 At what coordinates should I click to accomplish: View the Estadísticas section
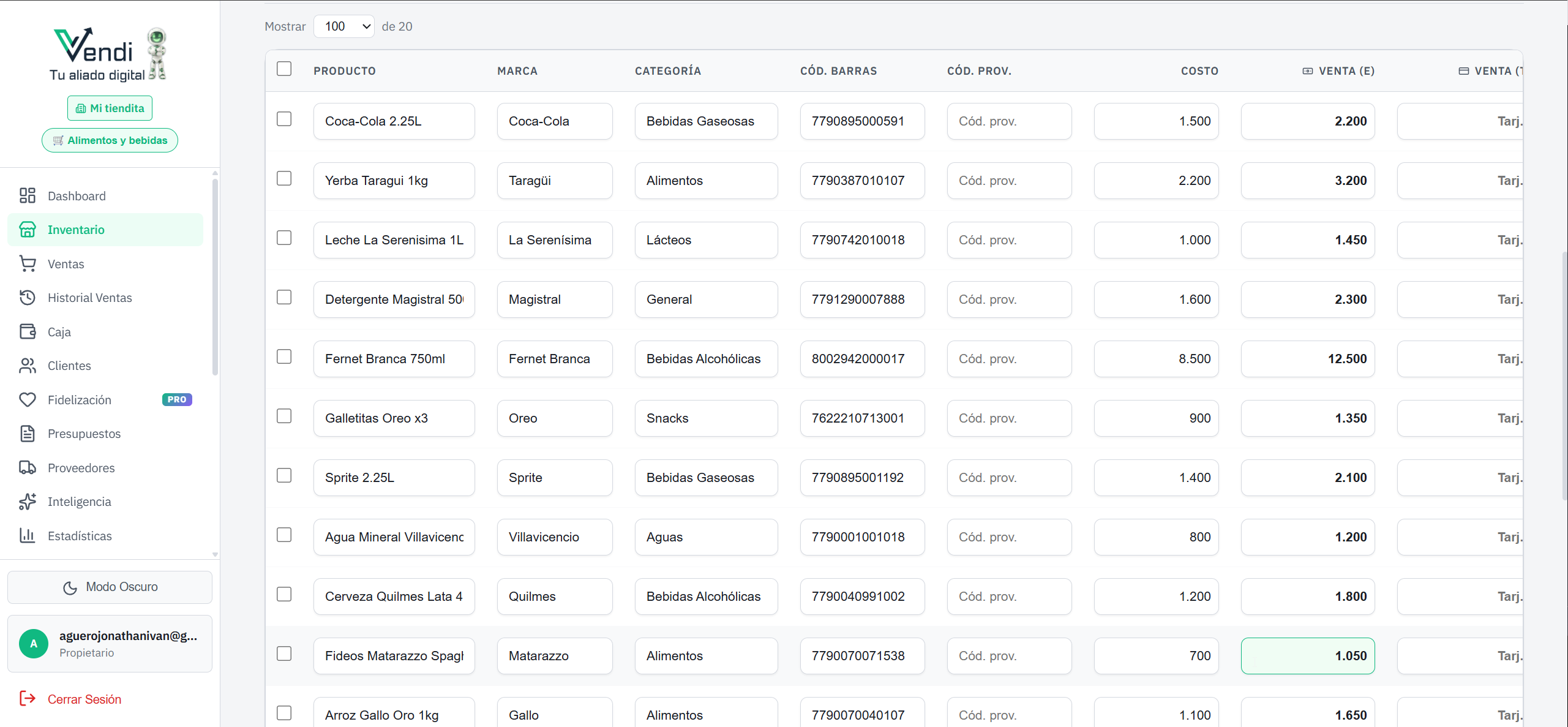(80, 535)
